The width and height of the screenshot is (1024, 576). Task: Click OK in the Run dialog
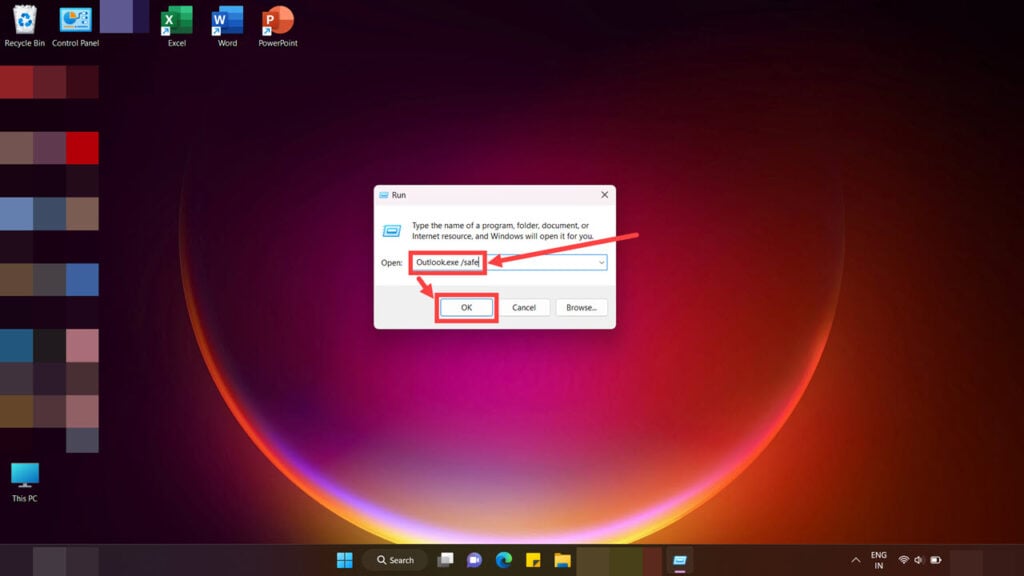[x=466, y=308]
